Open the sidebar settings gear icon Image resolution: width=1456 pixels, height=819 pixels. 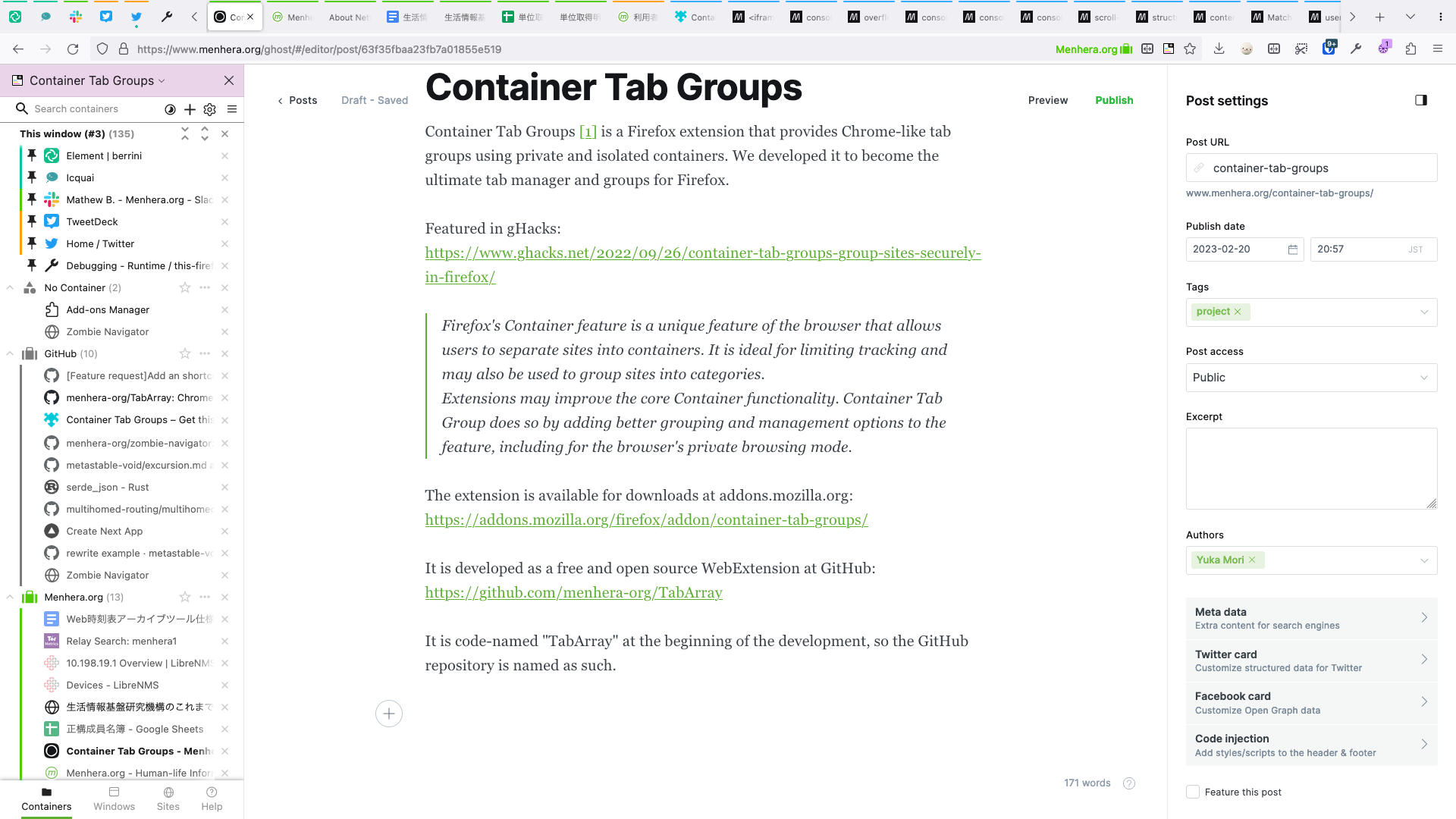(210, 109)
